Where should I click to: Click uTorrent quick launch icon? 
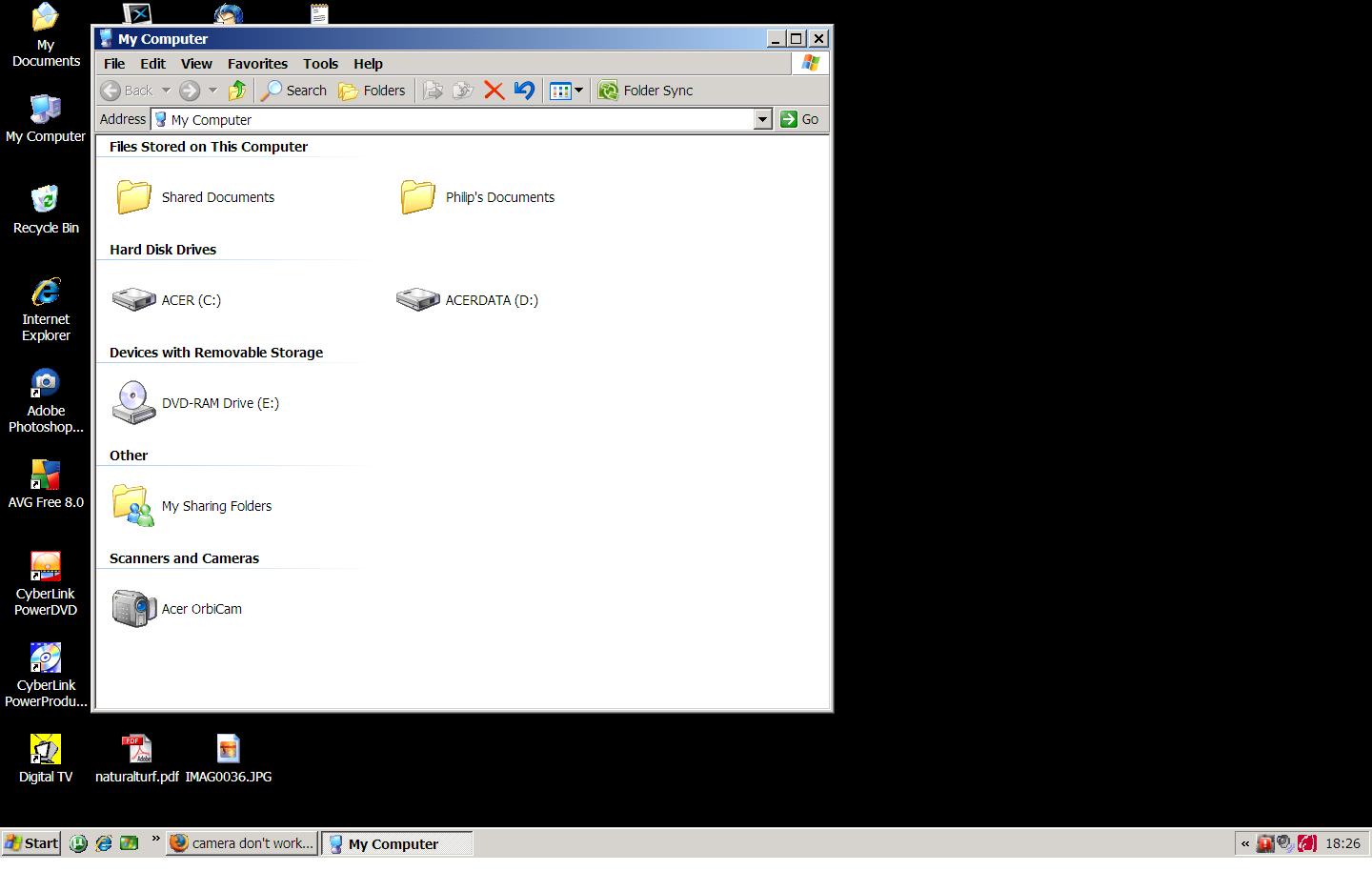79,843
